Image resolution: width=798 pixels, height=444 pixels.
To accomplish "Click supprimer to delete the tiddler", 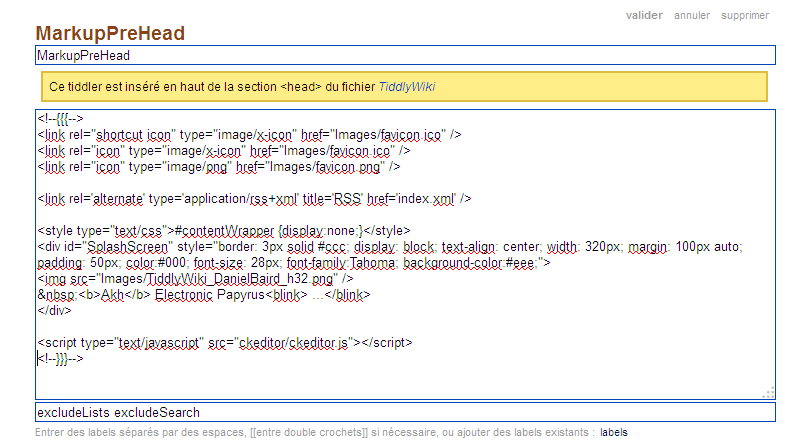I will click(745, 15).
